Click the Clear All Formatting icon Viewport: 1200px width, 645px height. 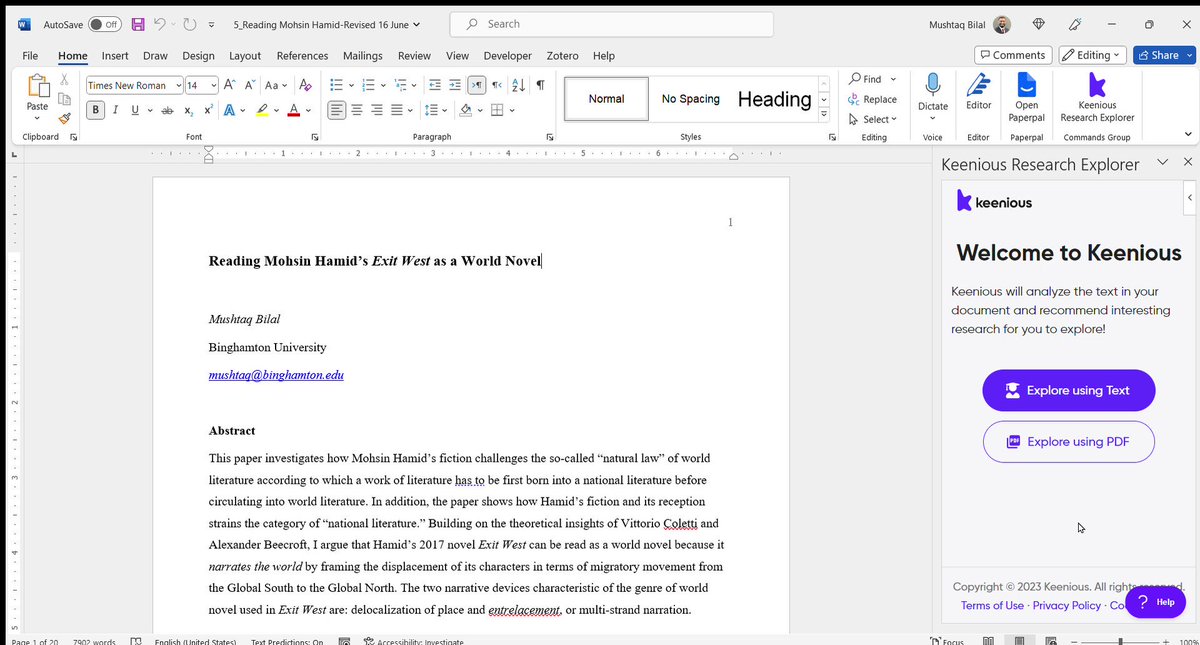tap(306, 85)
